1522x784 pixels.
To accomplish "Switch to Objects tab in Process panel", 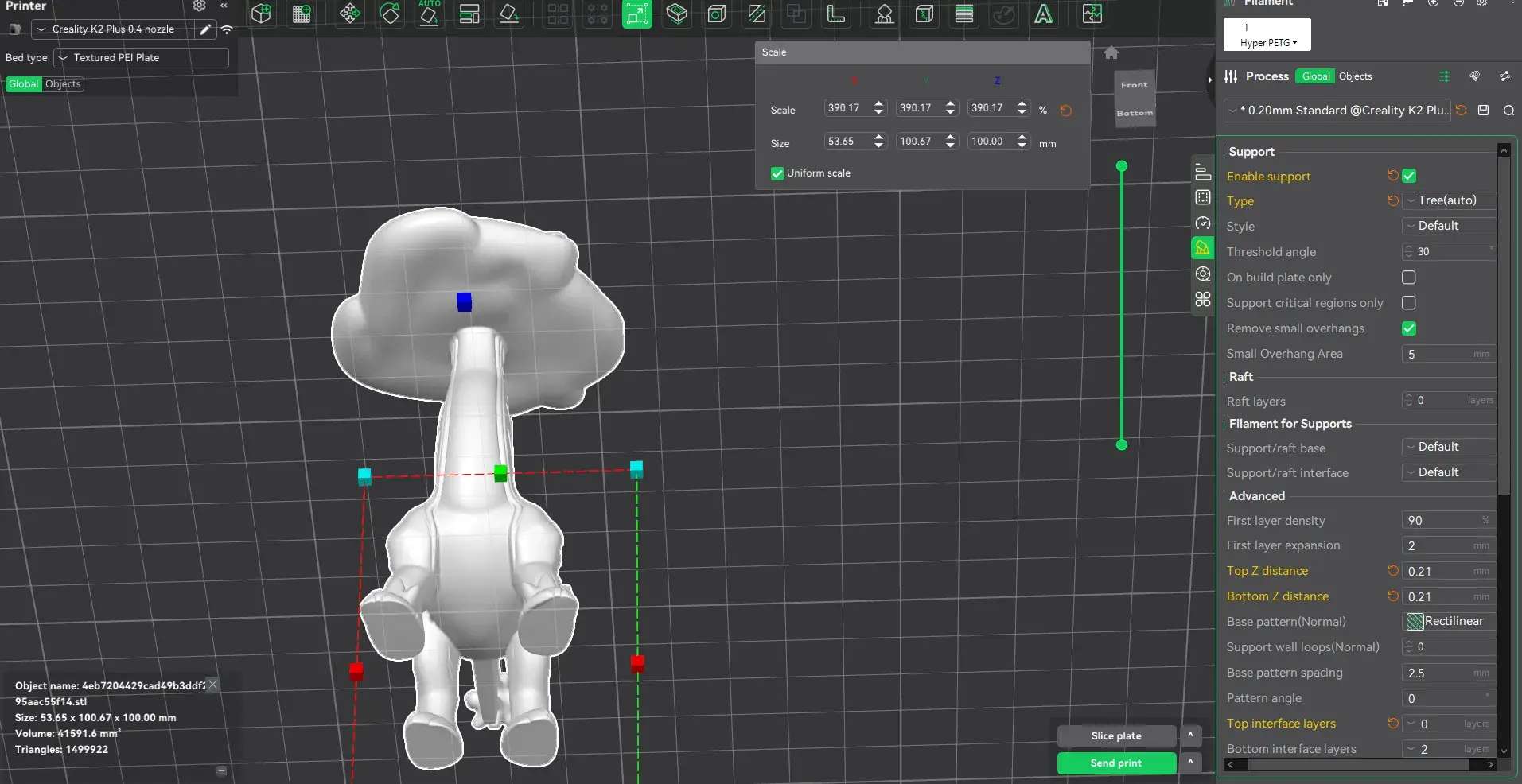I will [x=1355, y=76].
